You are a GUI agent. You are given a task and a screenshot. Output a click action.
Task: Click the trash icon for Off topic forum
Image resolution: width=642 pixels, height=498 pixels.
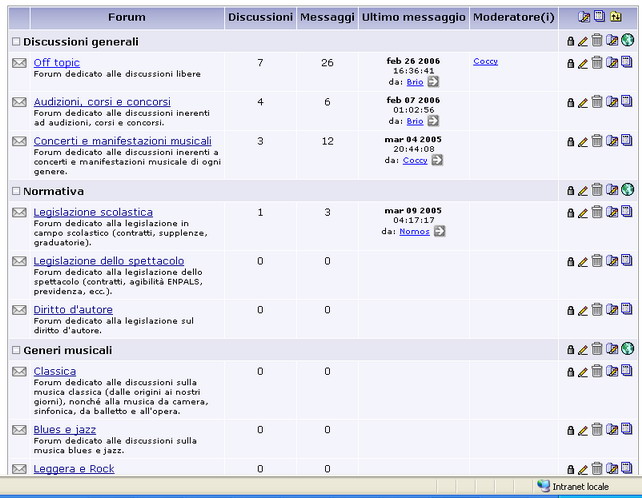pos(597,62)
